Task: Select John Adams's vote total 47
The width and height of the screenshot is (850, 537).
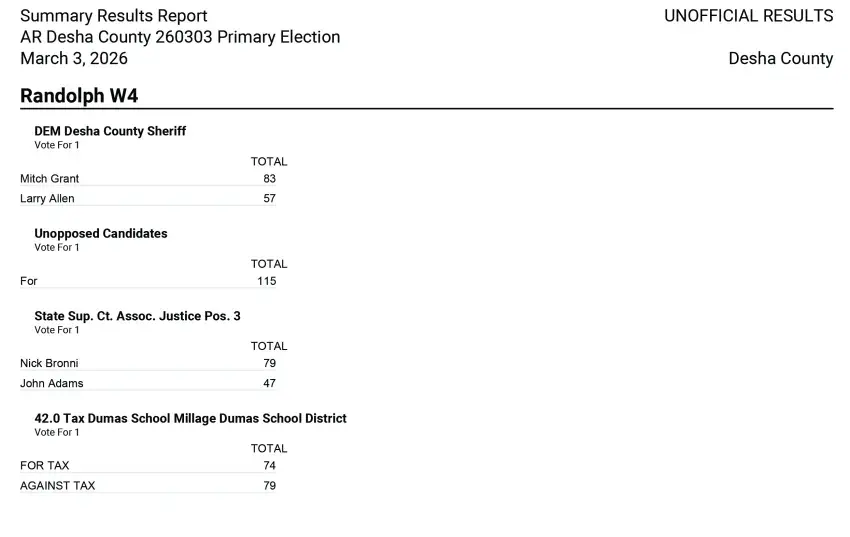Action: [269, 384]
